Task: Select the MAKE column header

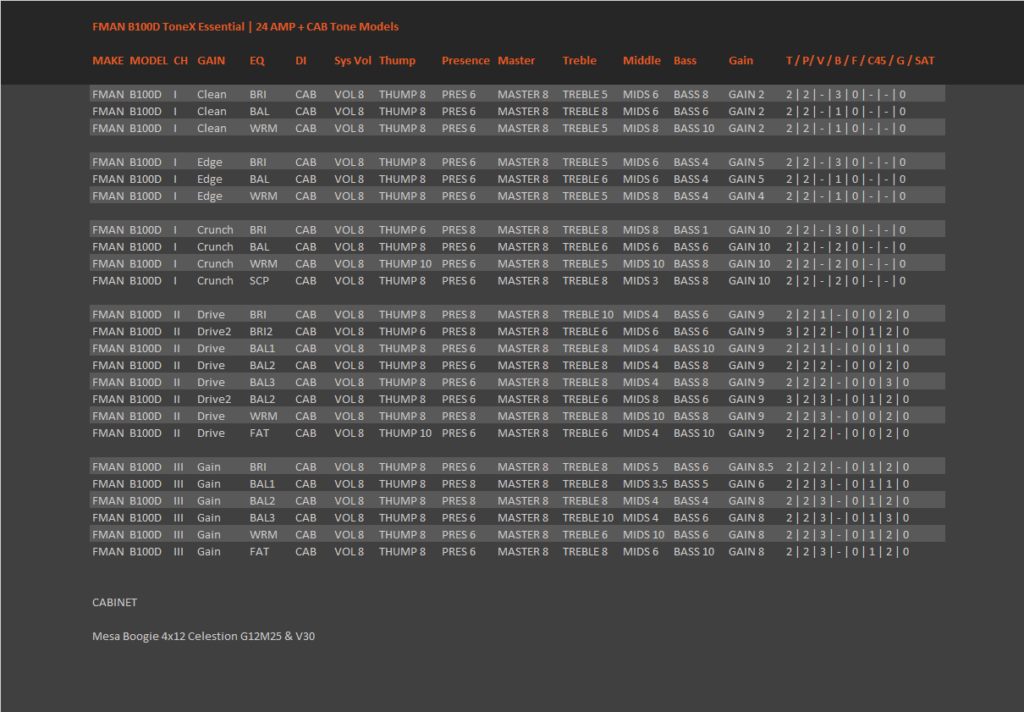Action: pos(108,61)
